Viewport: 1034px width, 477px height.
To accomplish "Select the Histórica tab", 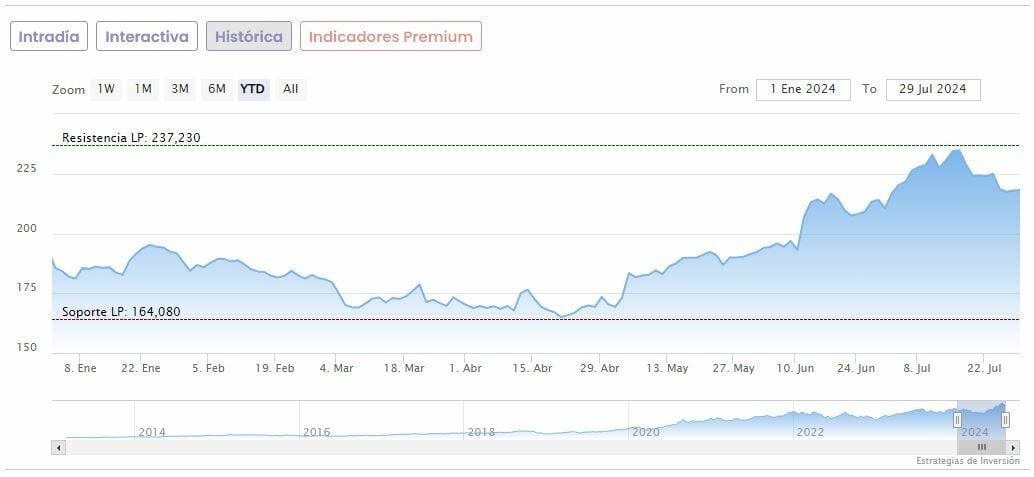I will point(249,36).
